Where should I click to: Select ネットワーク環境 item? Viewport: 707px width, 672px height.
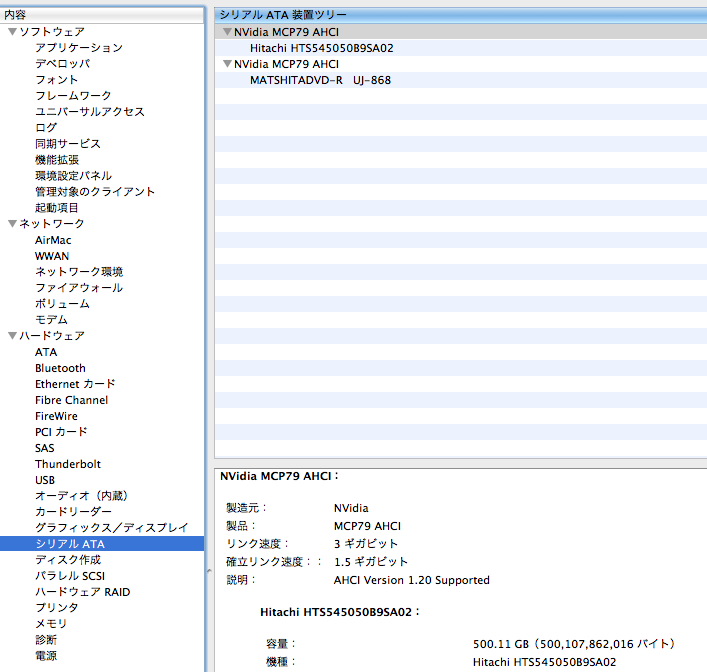[79, 272]
